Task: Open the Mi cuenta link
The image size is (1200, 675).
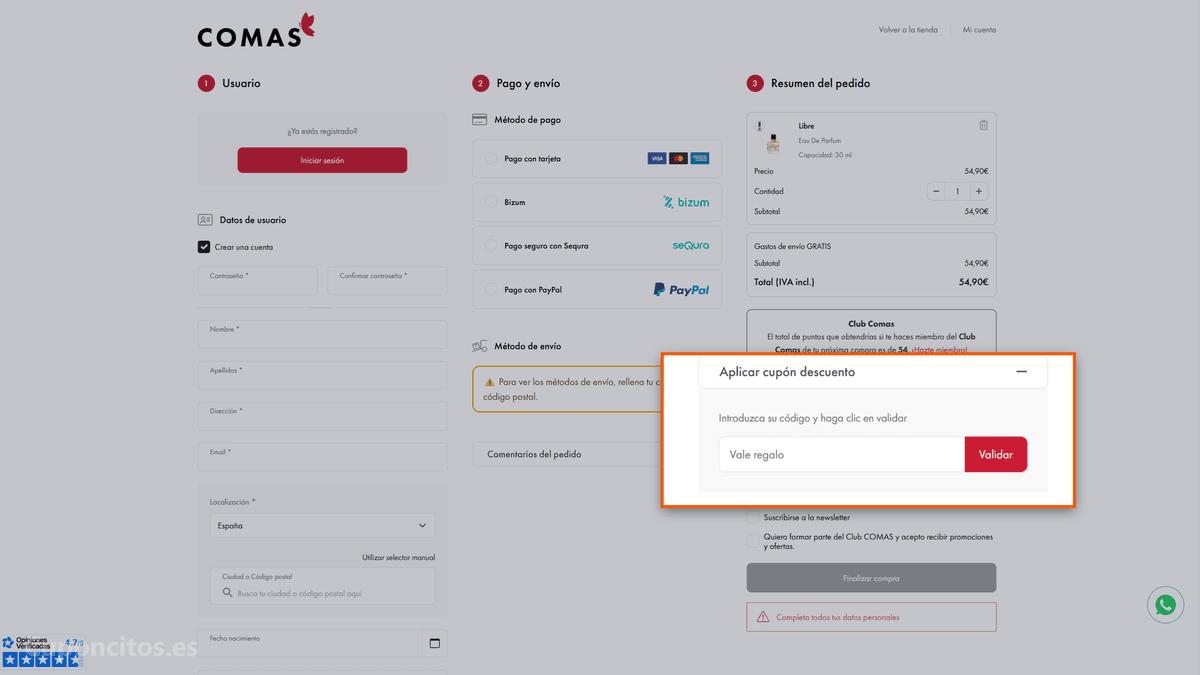Action: 979,30
